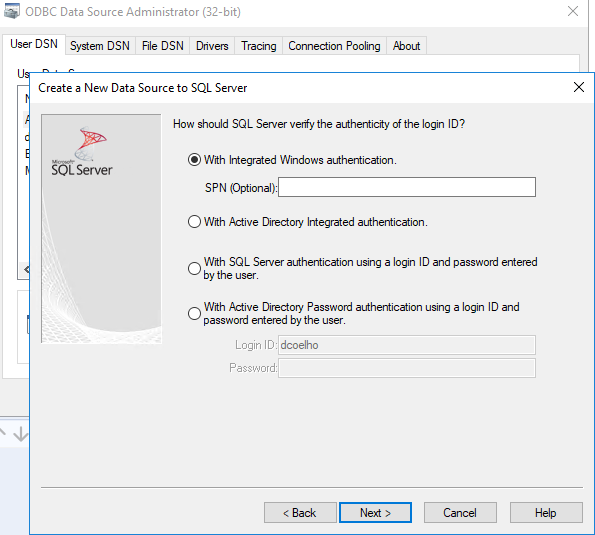Cancel the new data source wizard

460,513
